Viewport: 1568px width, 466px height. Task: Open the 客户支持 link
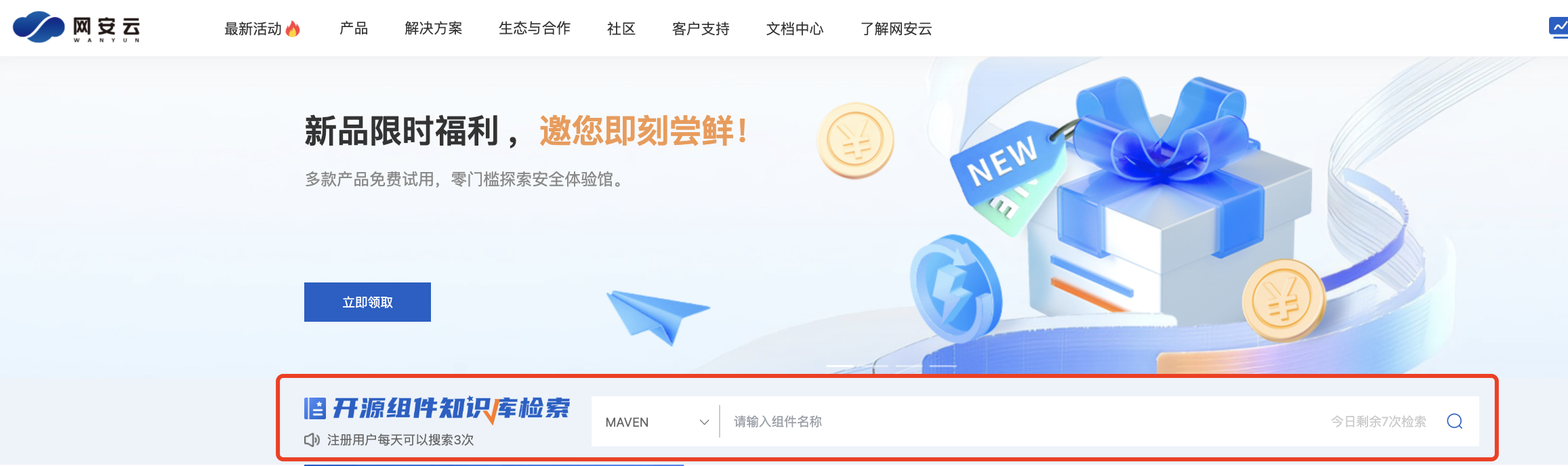(701, 28)
